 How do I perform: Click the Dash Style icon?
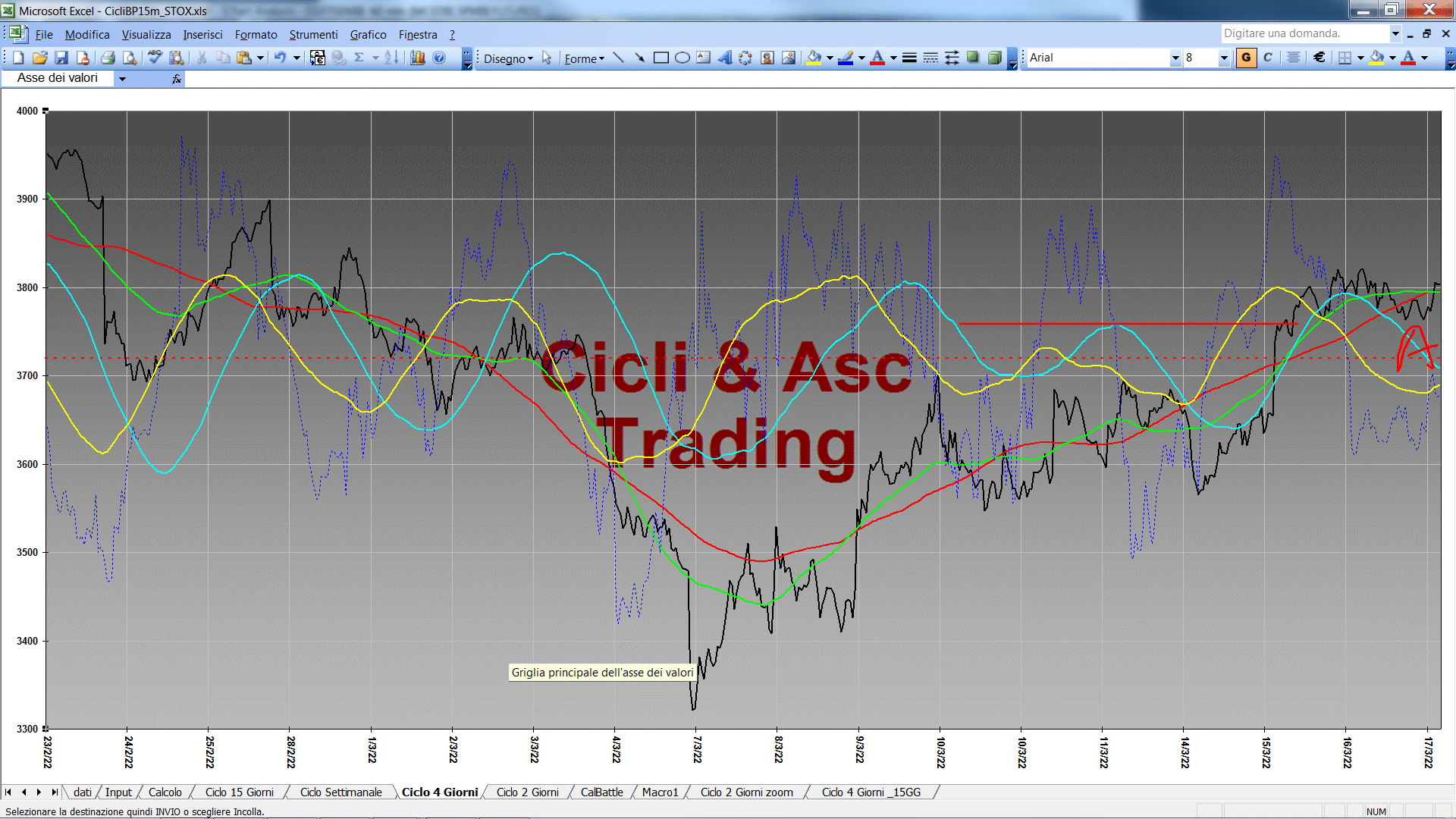(931, 58)
